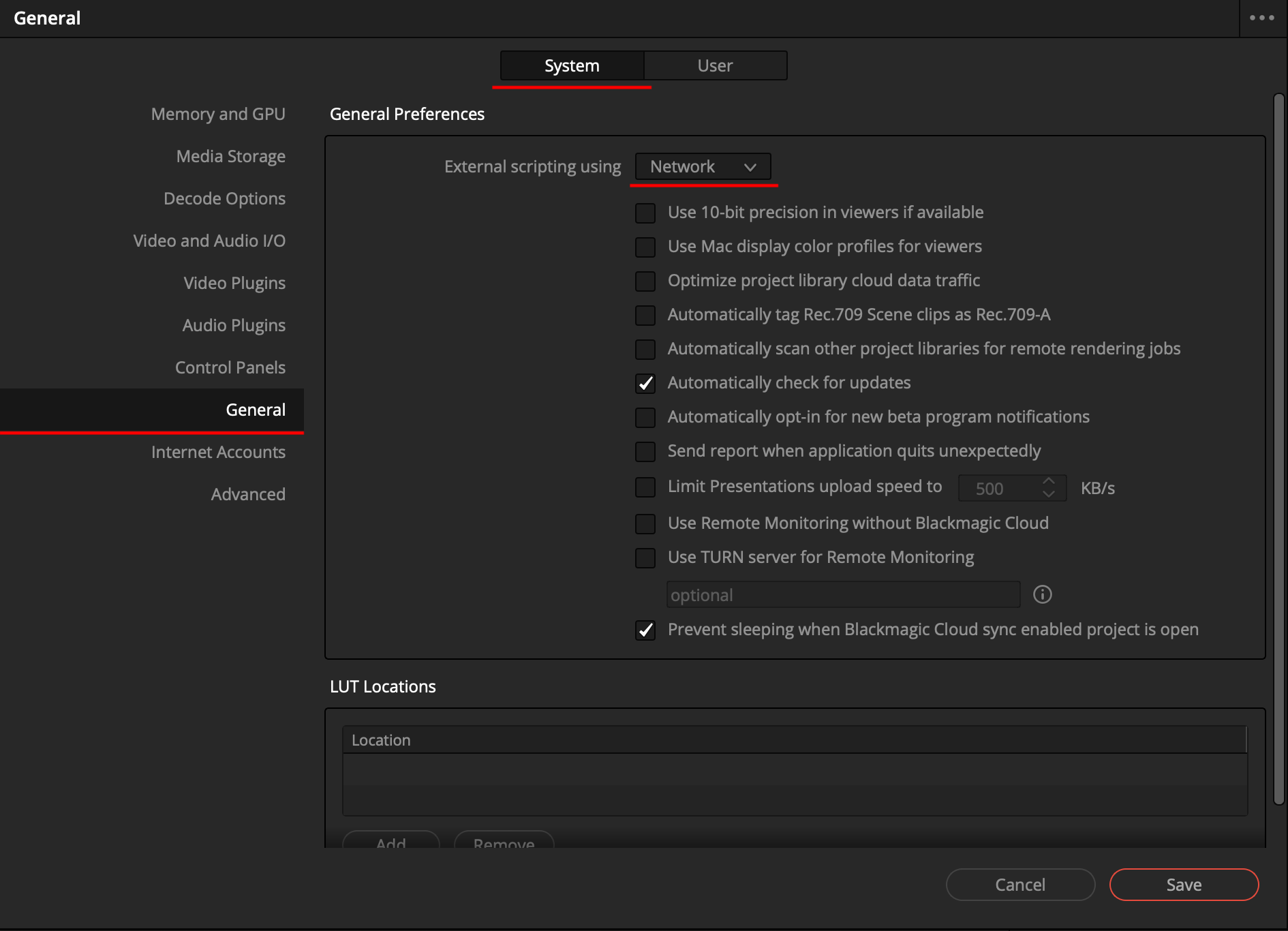Enable Mac display color profiles for viewers
This screenshot has height=931, width=1288.
[x=645, y=247]
